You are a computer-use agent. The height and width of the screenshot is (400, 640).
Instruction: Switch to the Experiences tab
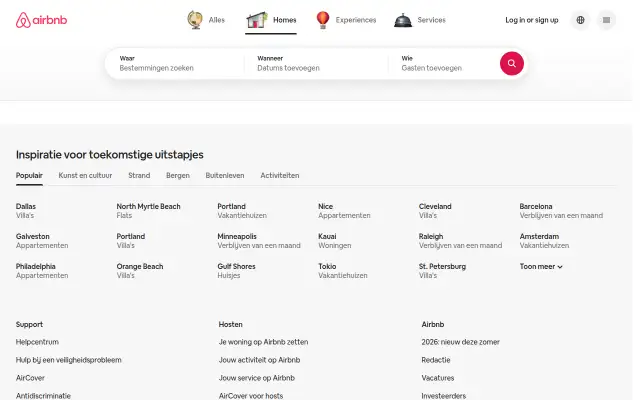coord(346,20)
